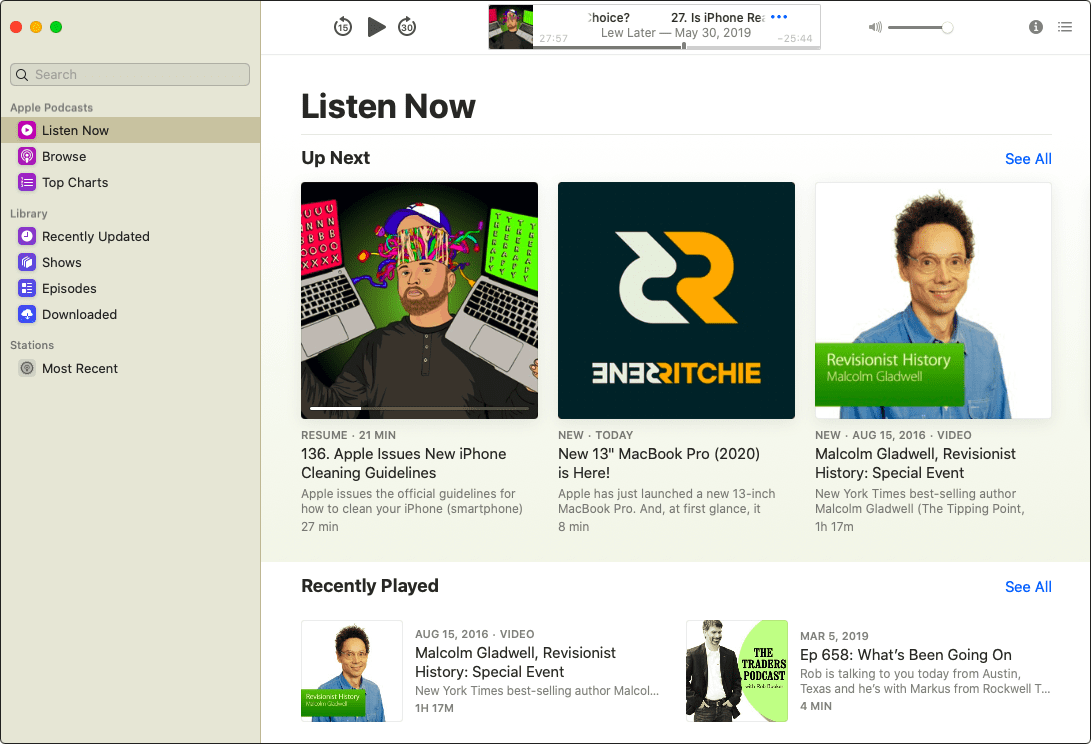Open Malcolm Gladwell Special Event title in Up Next

(915, 463)
